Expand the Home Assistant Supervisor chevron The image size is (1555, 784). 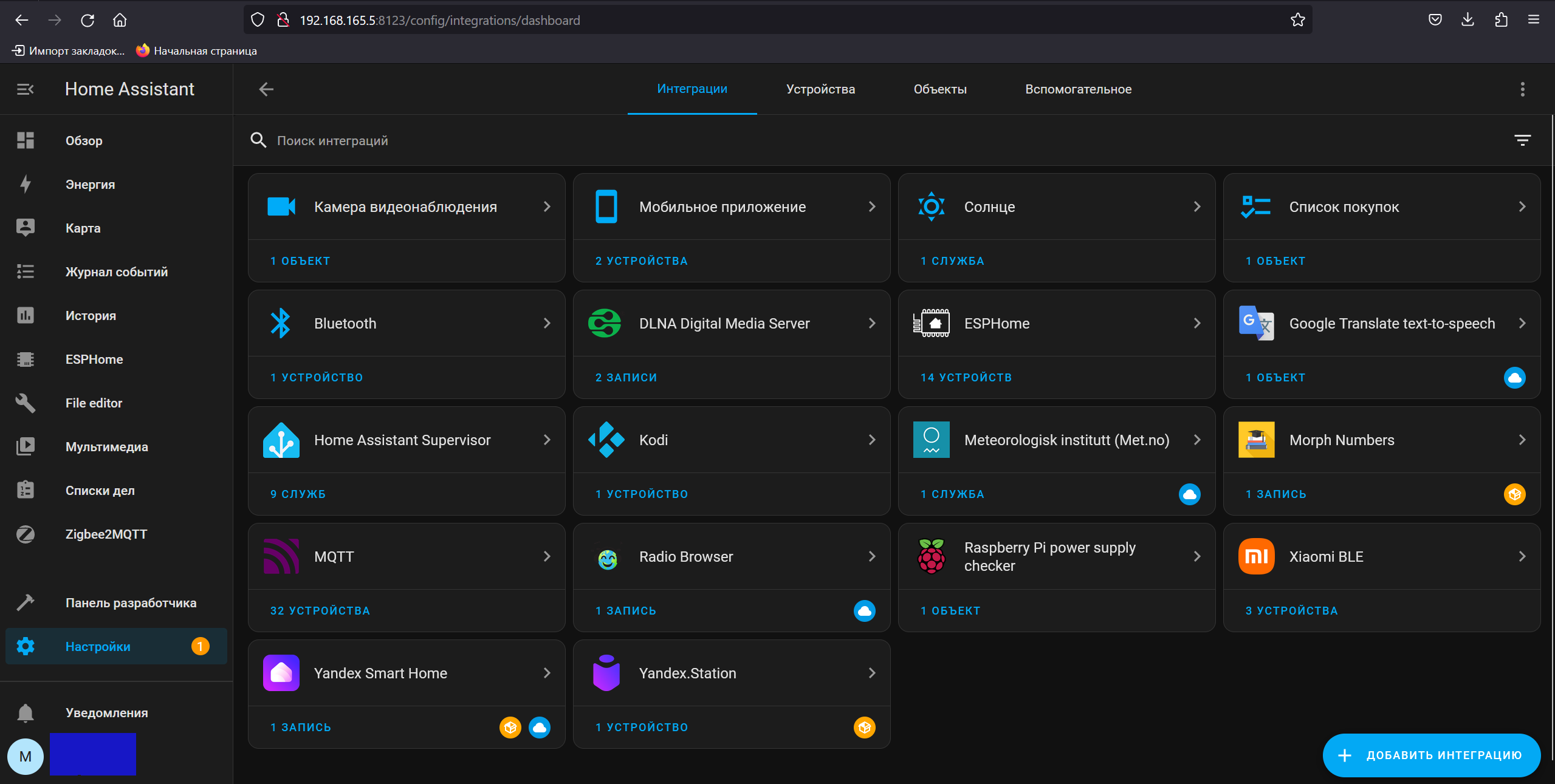pyautogui.click(x=546, y=440)
